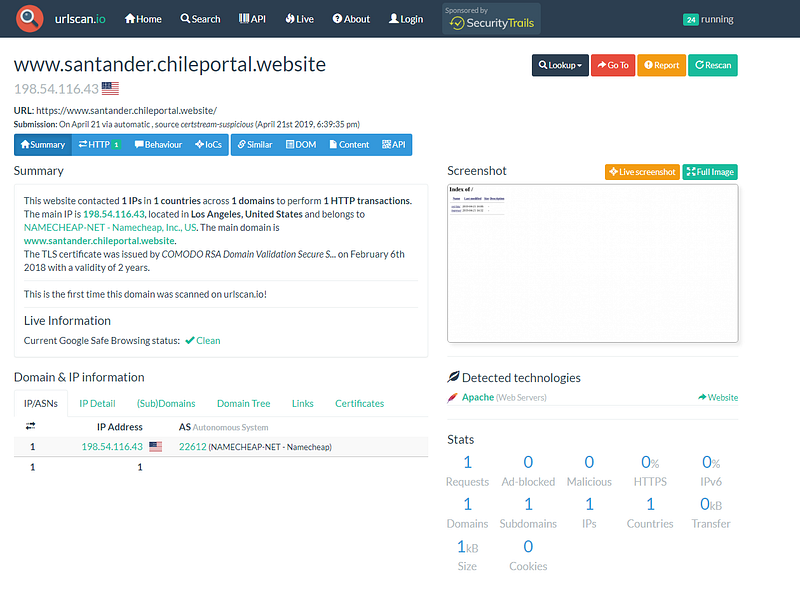Expand the Lookup dropdown button

click(x=560, y=65)
